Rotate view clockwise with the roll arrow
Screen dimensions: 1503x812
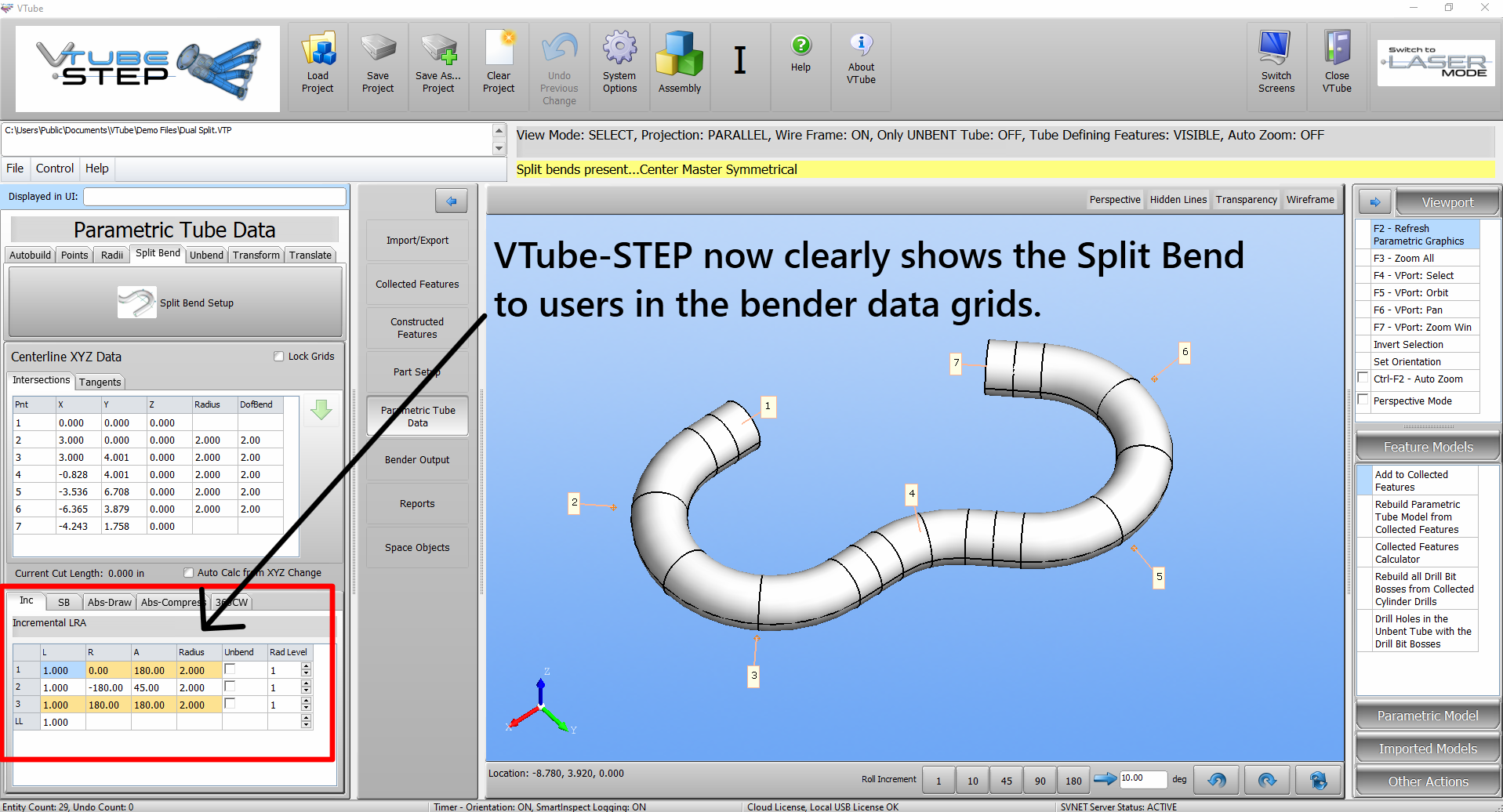(1267, 780)
